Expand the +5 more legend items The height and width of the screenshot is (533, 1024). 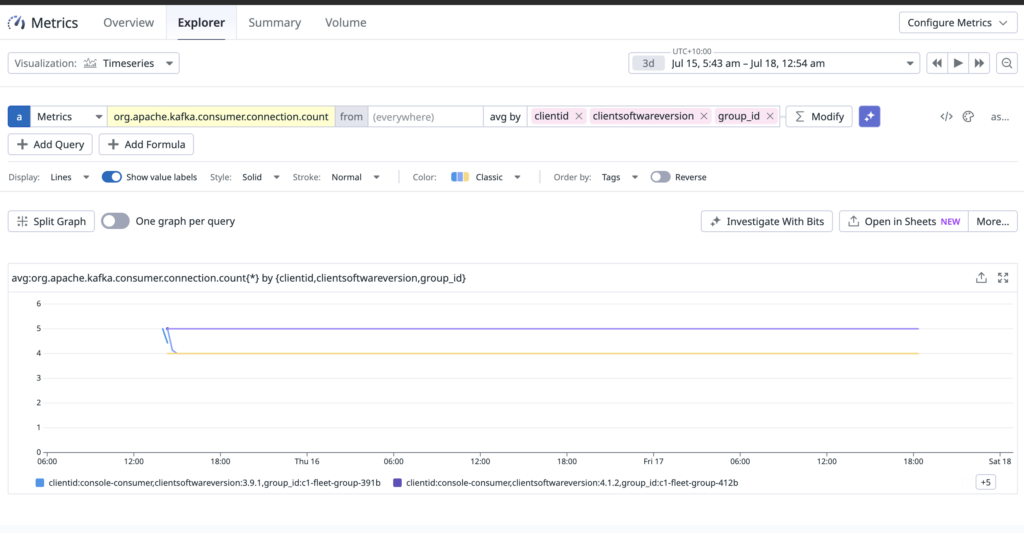(x=985, y=483)
